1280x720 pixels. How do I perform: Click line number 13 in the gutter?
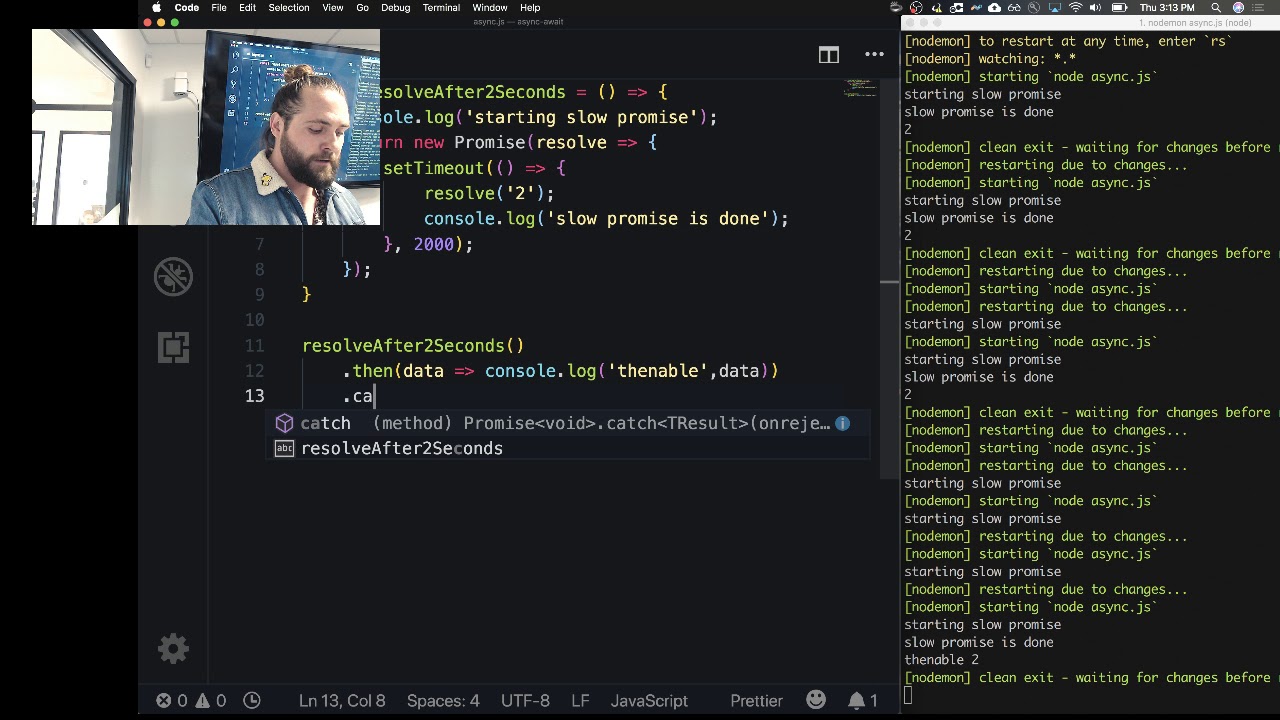(x=254, y=396)
